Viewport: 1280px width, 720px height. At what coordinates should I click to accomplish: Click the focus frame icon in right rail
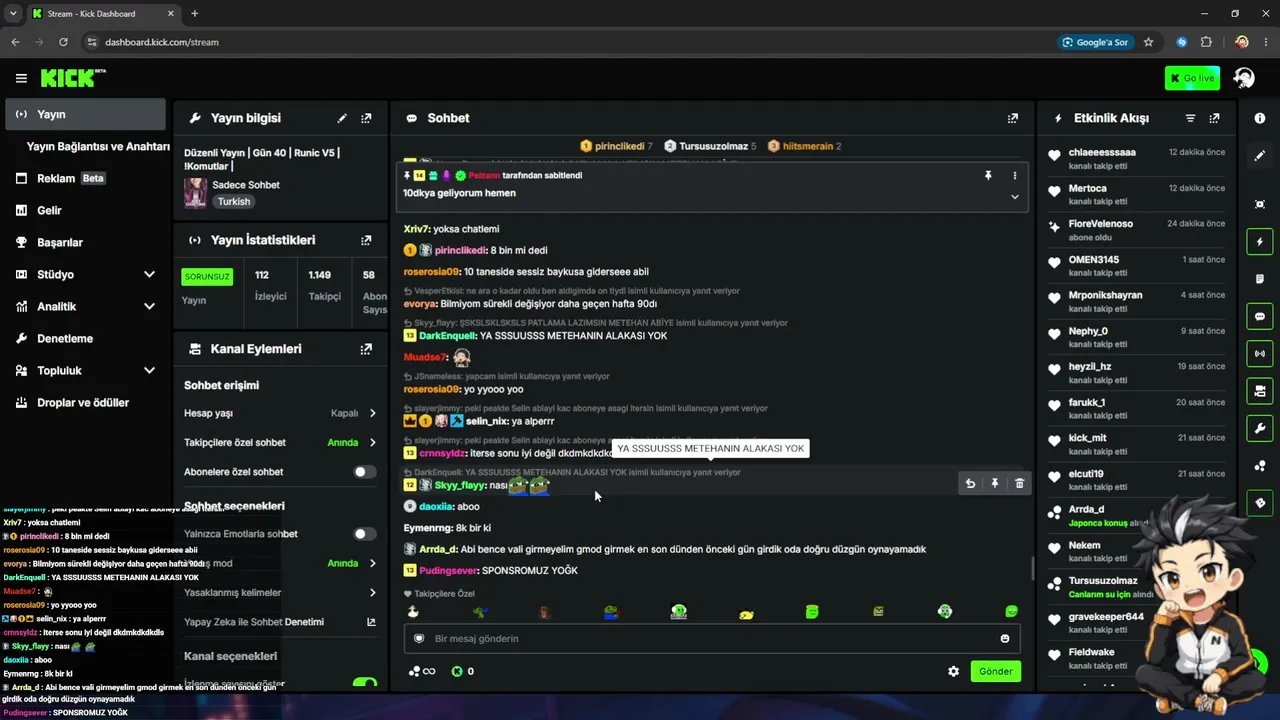coord(1260,204)
